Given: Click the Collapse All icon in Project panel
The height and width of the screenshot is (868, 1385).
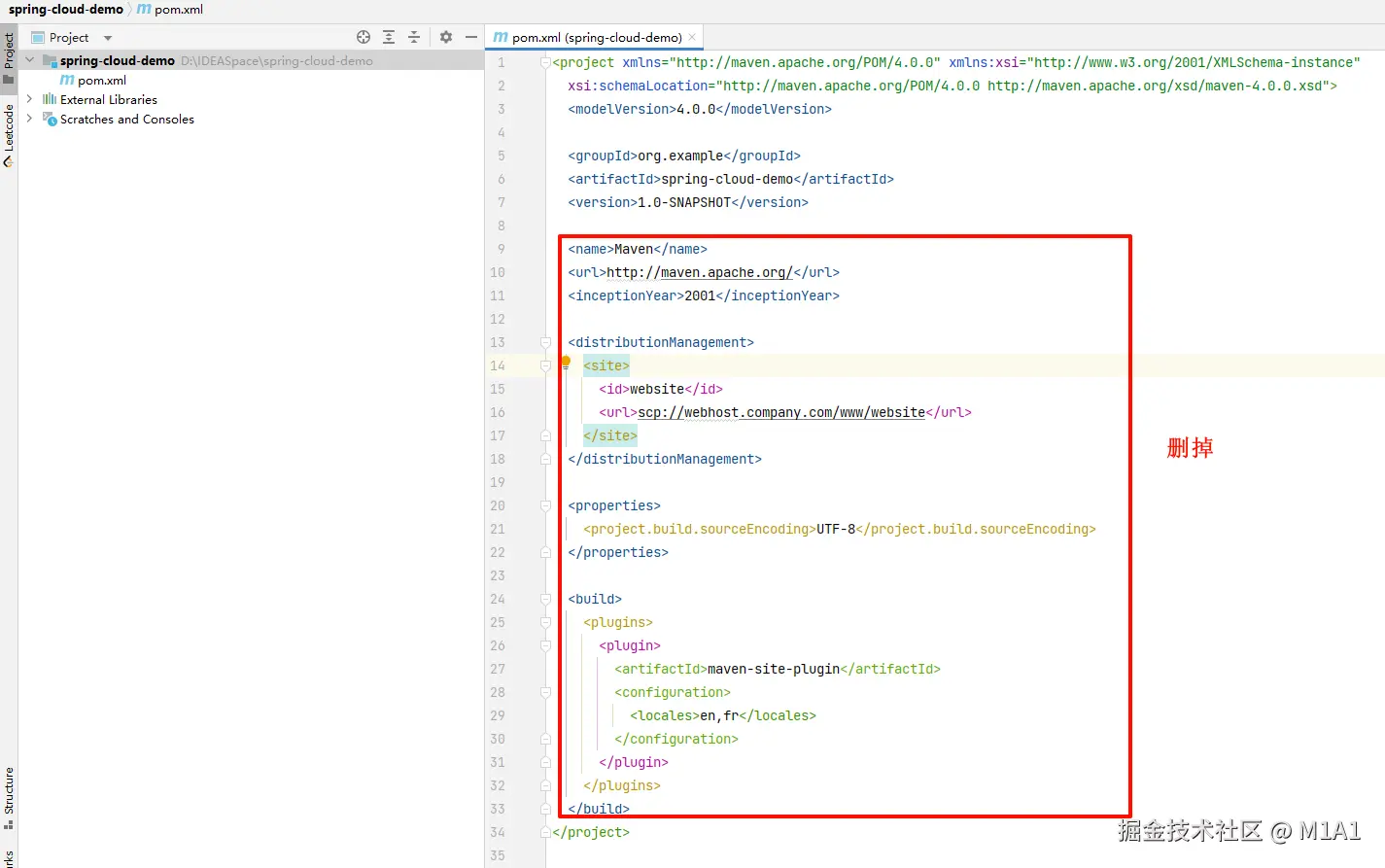Looking at the screenshot, I should tap(414, 37).
